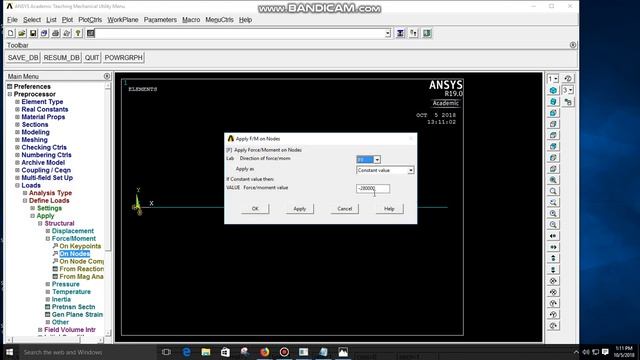Image resolution: width=640 pixels, height=360 pixels.
Task: Open Microsoft Edge from the taskbar
Action: (x=186, y=352)
